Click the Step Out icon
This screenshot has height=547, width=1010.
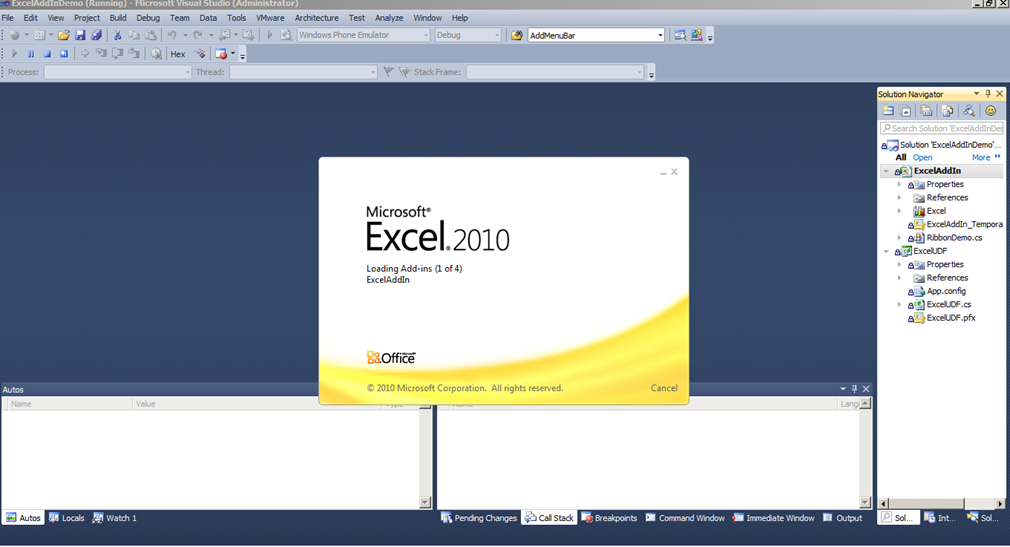(x=134, y=54)
